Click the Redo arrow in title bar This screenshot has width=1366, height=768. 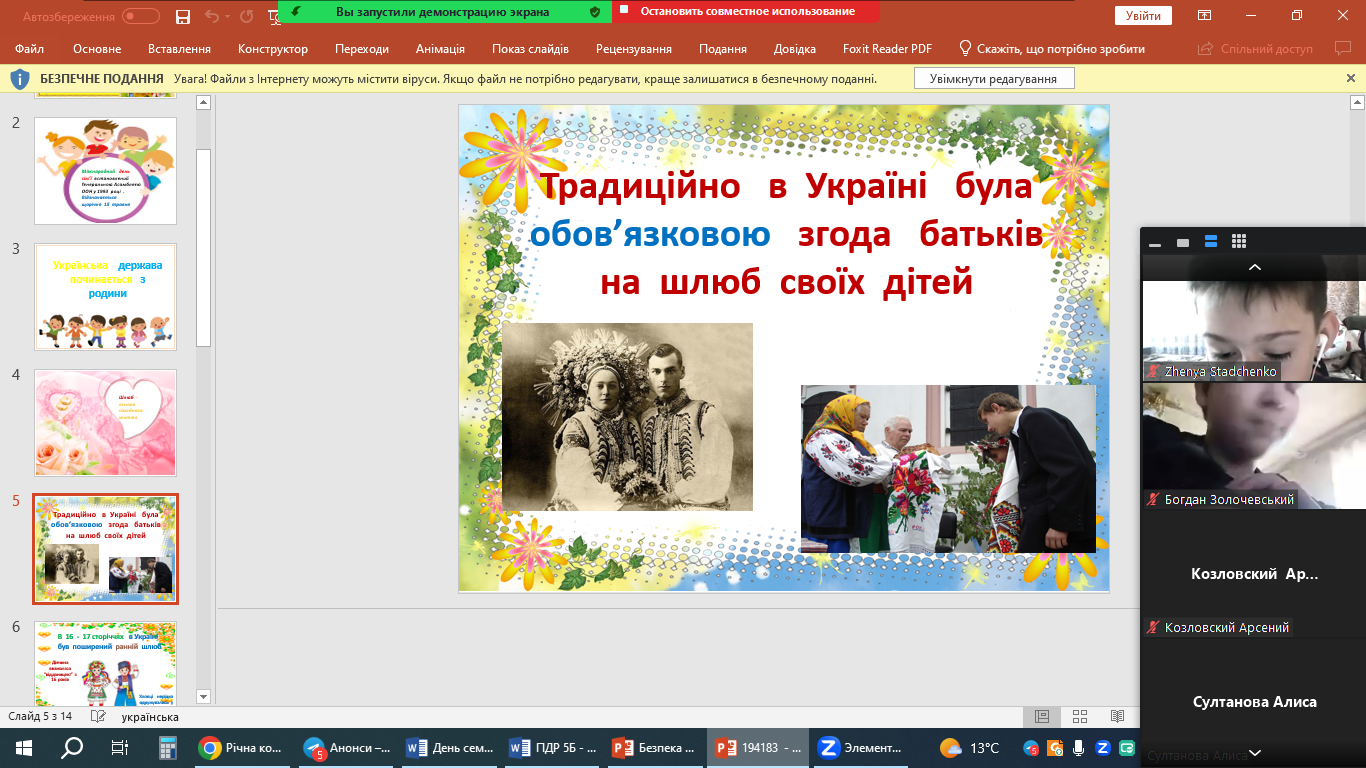tap(246, 16)
